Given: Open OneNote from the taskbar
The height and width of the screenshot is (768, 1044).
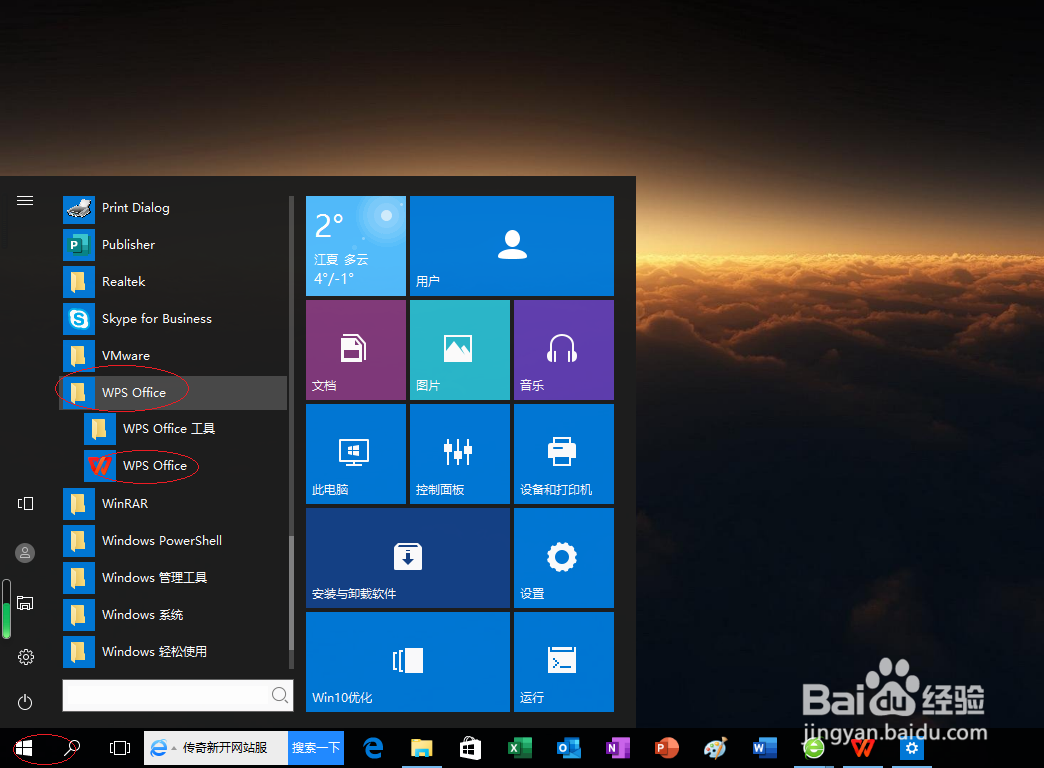Looking at the screenshot, I should 617,748.
